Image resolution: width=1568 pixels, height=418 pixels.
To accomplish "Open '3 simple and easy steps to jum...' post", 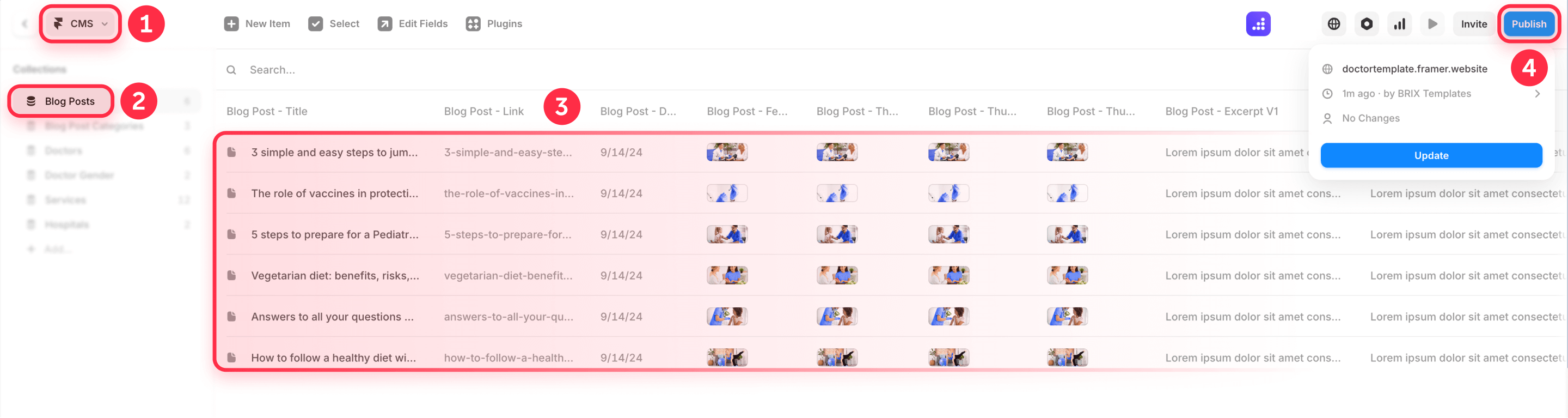I will (x=334, y=153).
